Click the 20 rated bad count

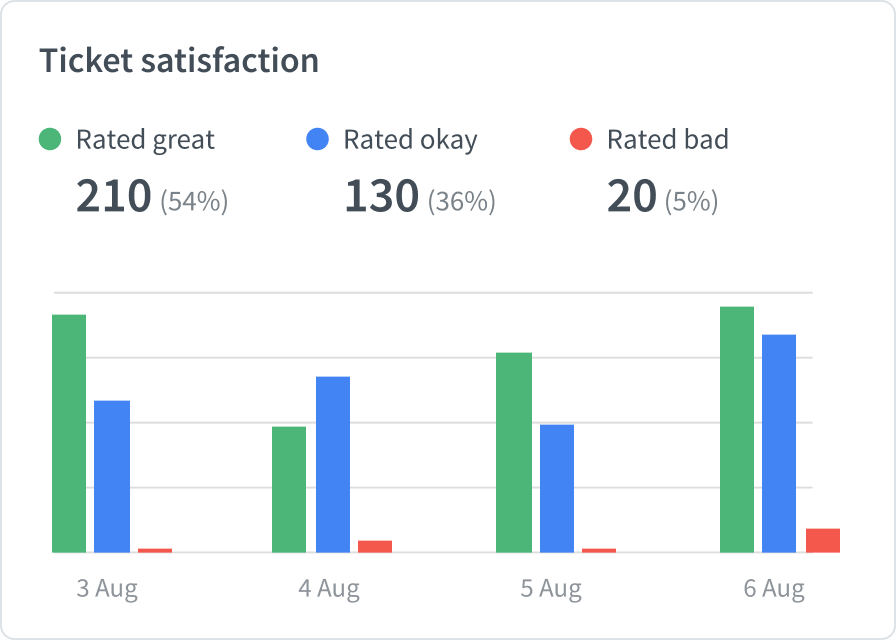point(631,197)
